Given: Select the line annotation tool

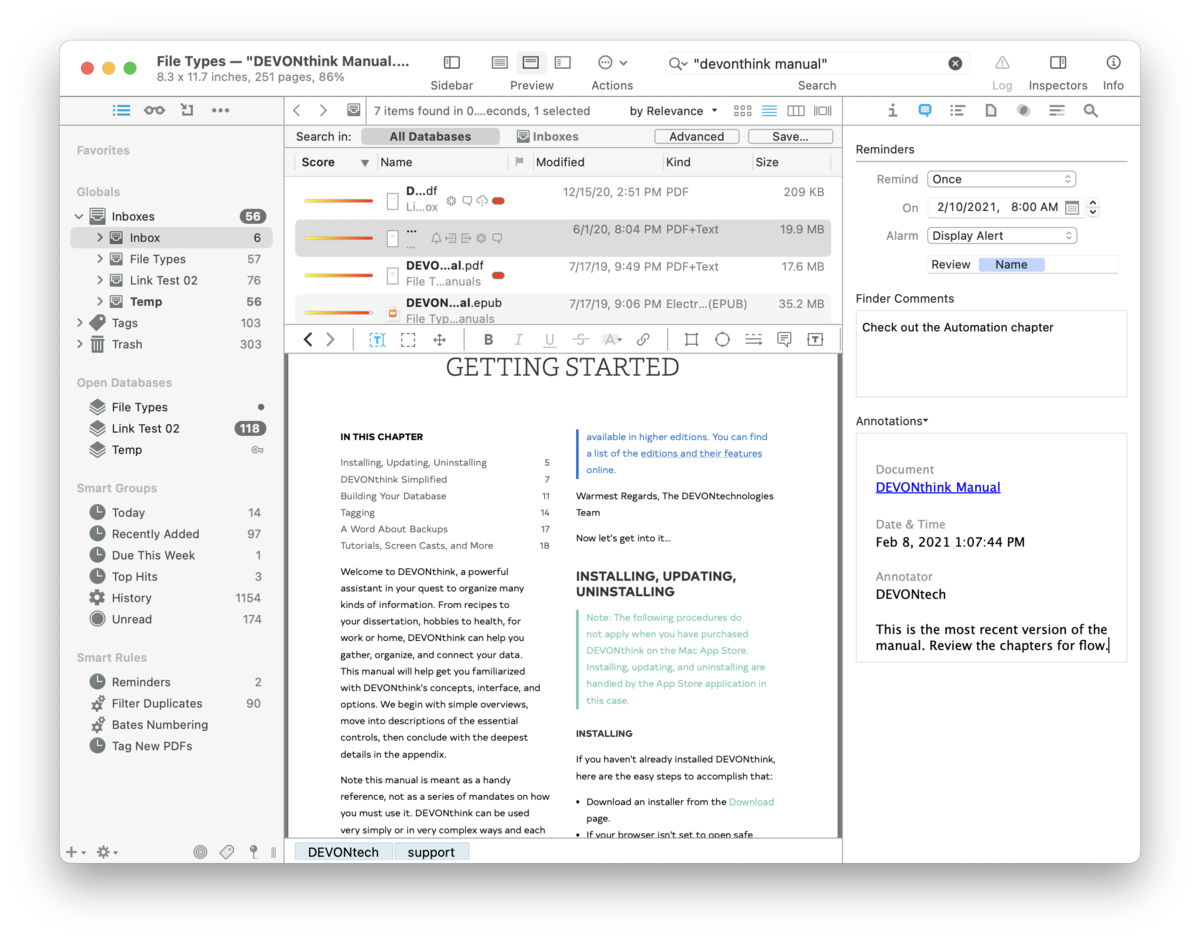Looking at the screenshot, I should pos(753,340).
